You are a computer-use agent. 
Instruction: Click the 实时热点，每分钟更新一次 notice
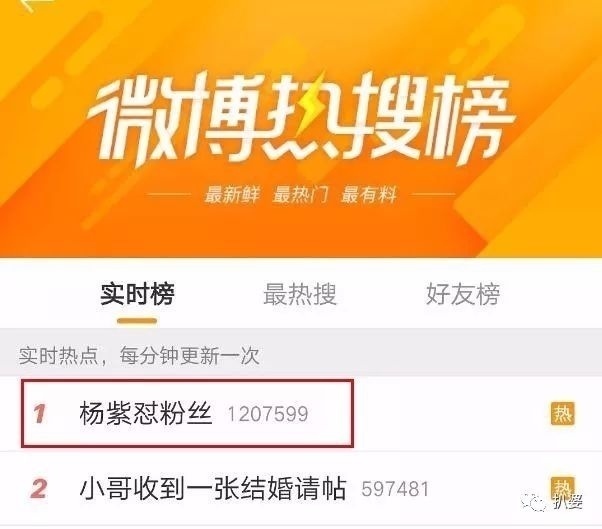pyautogui.click(x=139, y=355)
